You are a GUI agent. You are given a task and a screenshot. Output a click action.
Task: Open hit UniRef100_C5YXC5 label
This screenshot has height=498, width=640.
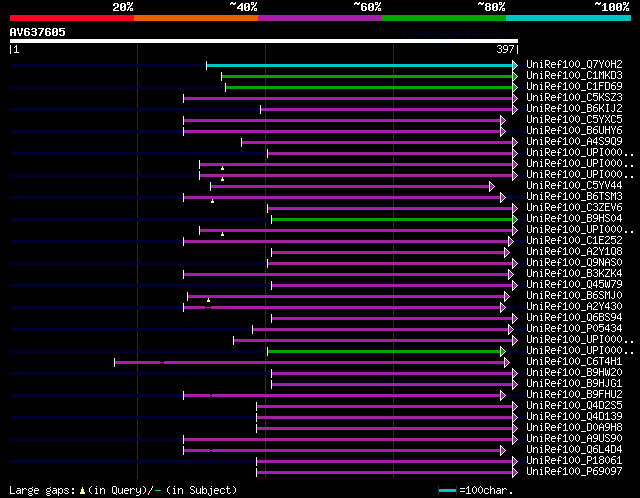(574, 120)
